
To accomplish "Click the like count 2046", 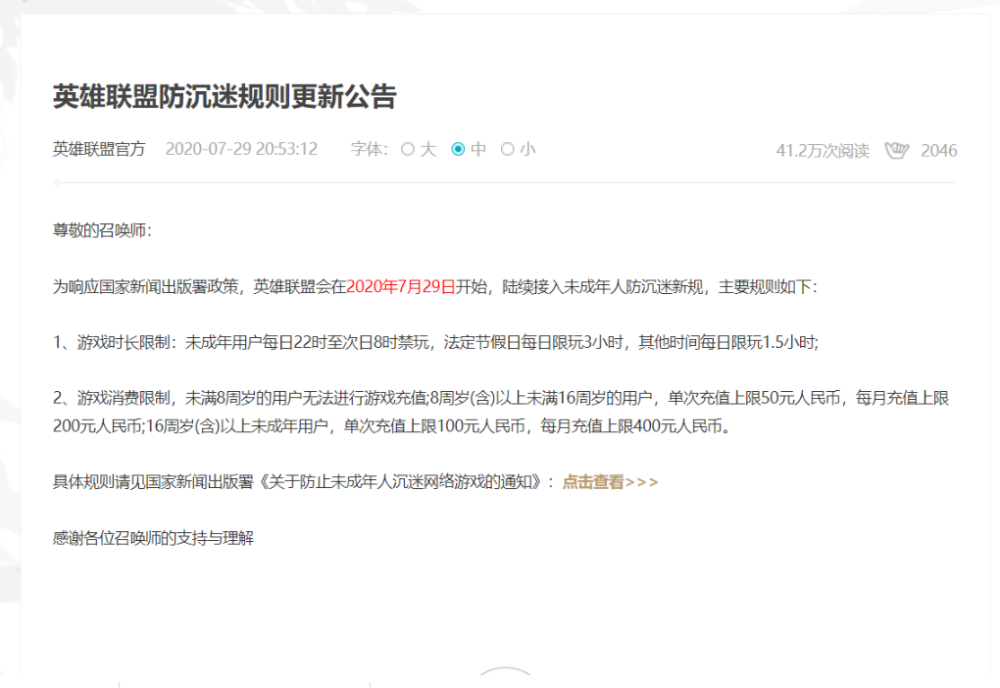I will click(x=939, y=150).
